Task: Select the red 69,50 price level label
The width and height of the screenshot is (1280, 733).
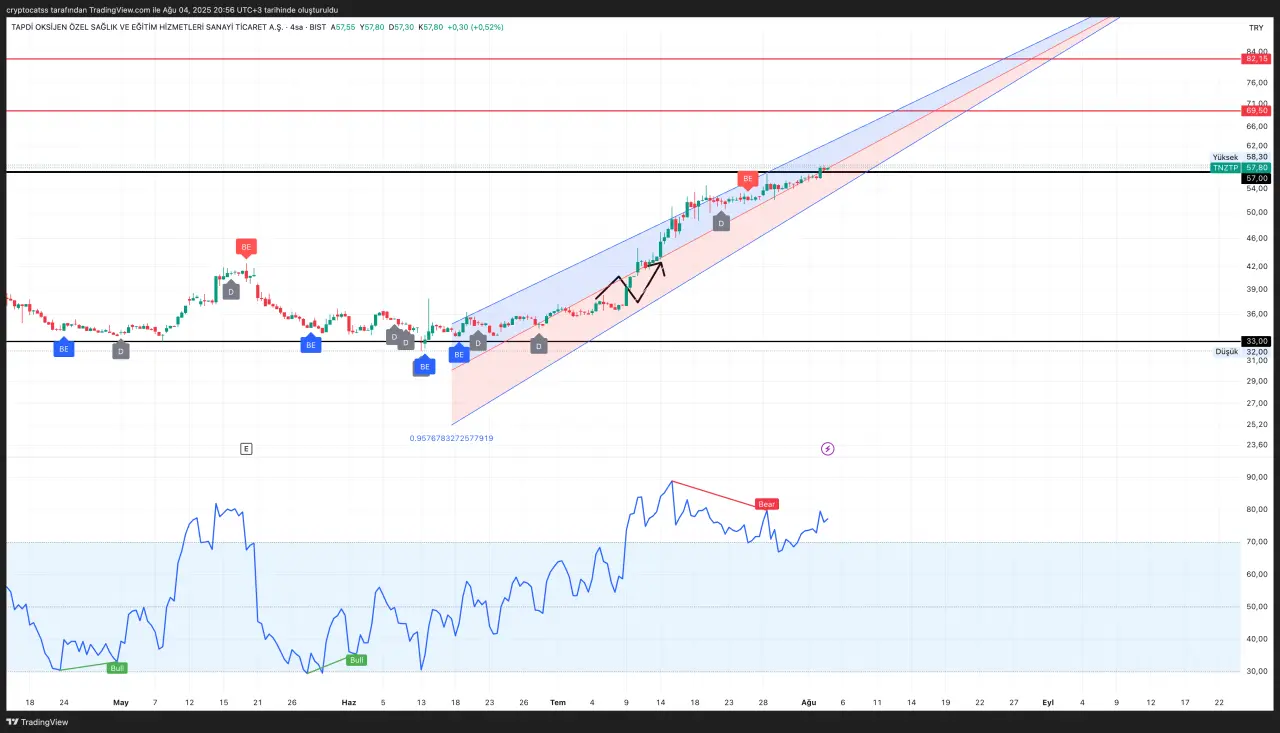Action: [1255, 110]
